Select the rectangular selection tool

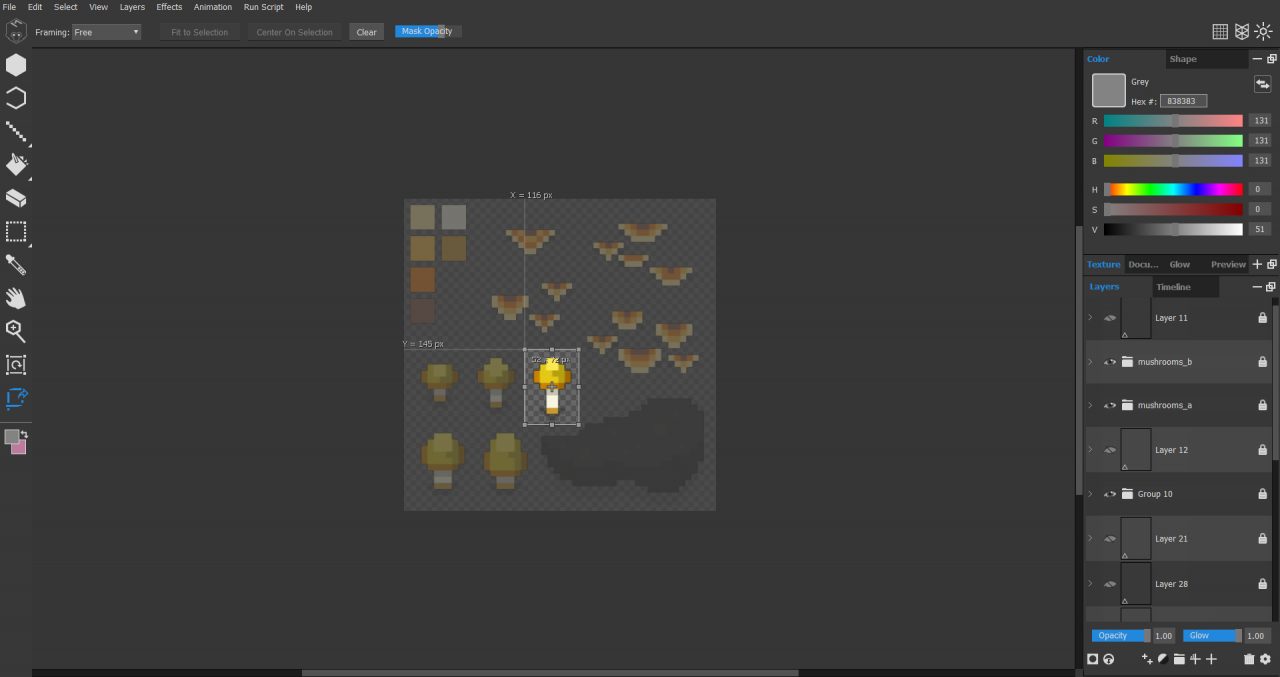(15, 232)
